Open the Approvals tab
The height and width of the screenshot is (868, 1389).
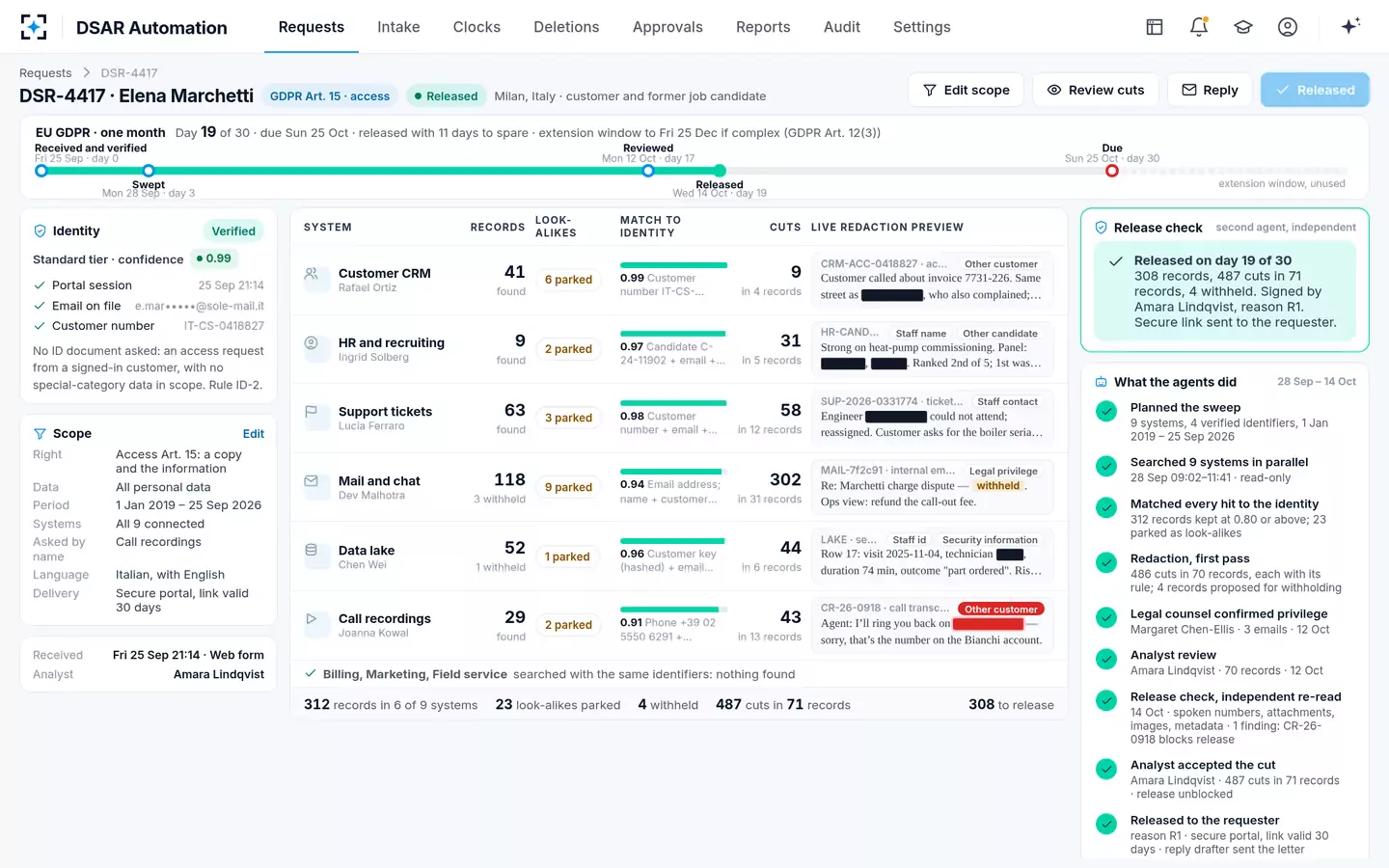tap(667, 27)
